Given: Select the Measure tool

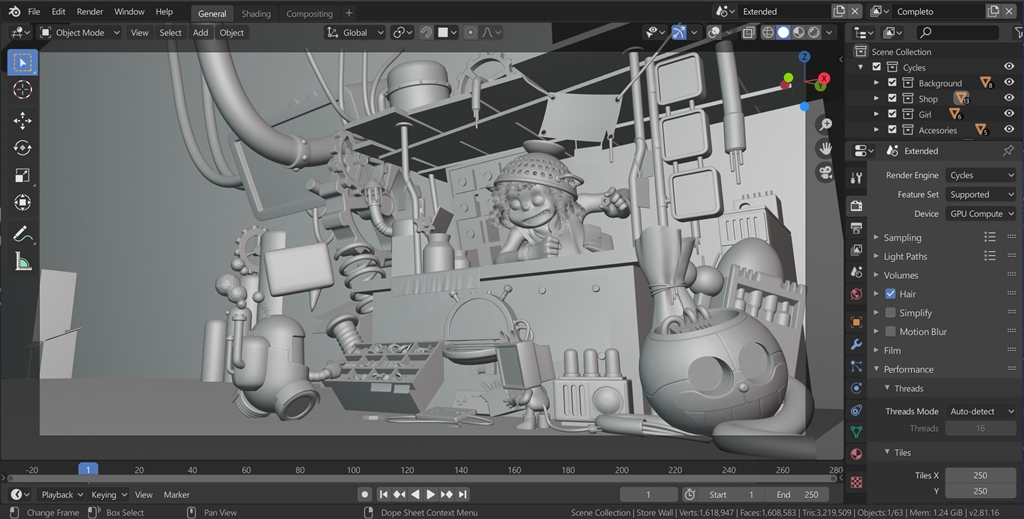Looking at the screenshot, I should pos(22,262).
